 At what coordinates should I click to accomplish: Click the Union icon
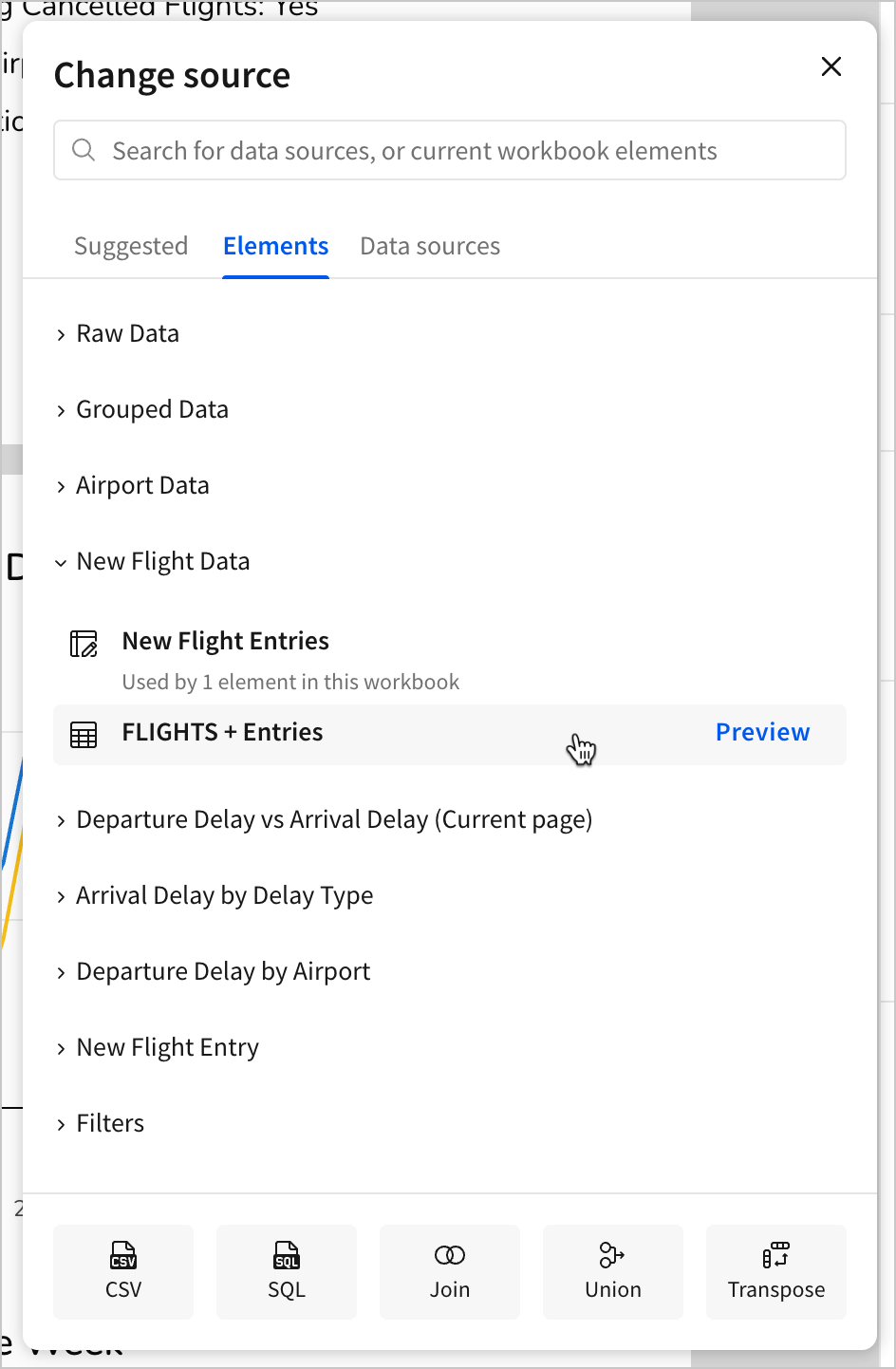612,1255
